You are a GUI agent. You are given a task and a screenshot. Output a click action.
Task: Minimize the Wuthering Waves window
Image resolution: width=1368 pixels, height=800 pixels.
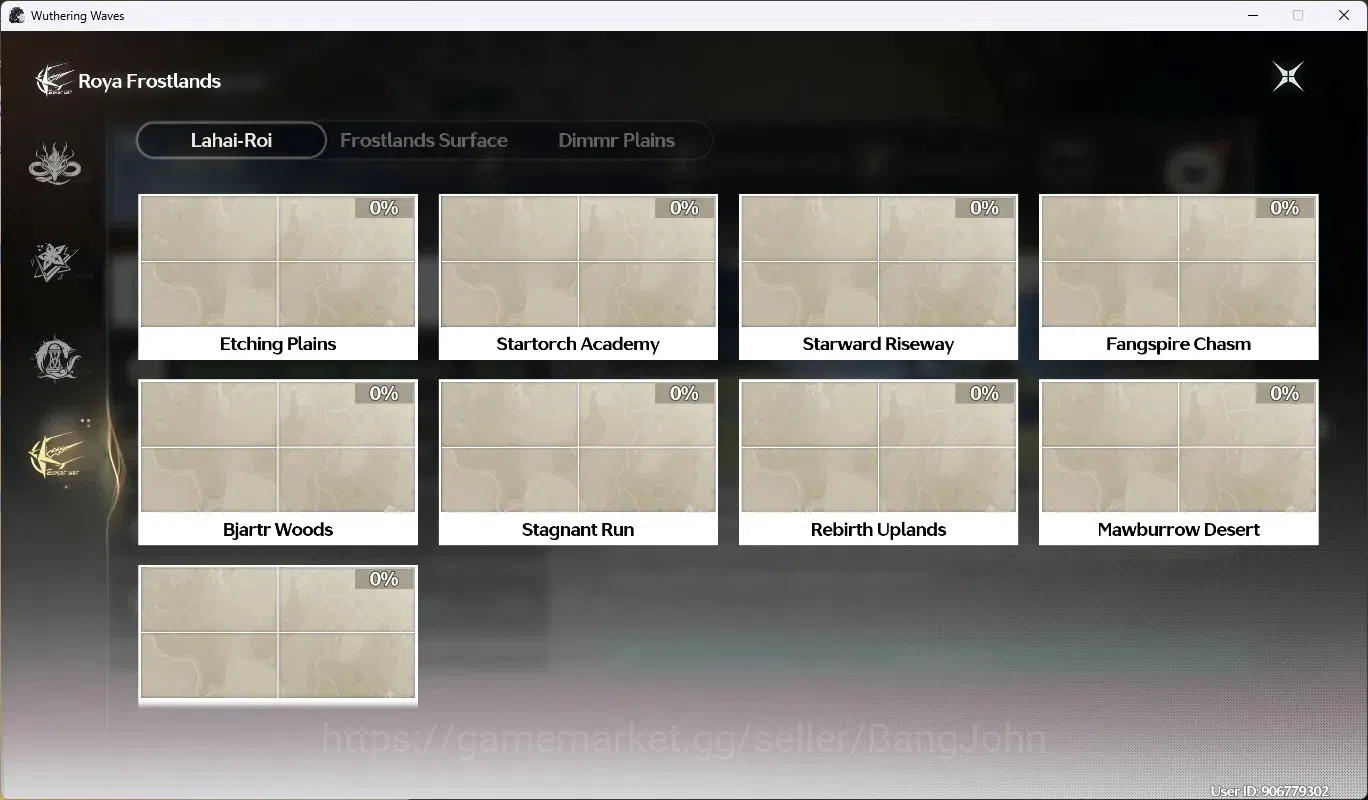point(1252,15)
